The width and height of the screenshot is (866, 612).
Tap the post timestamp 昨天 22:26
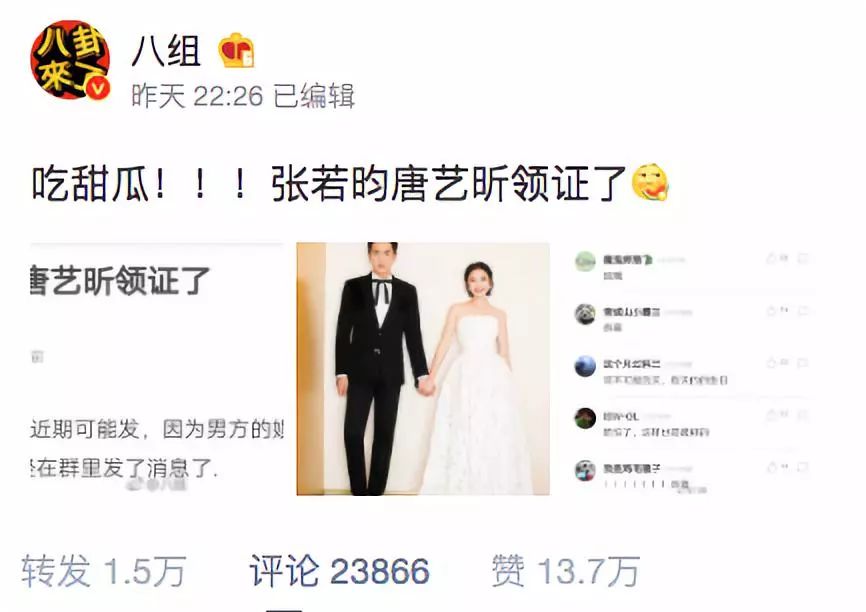pos(197,96)
